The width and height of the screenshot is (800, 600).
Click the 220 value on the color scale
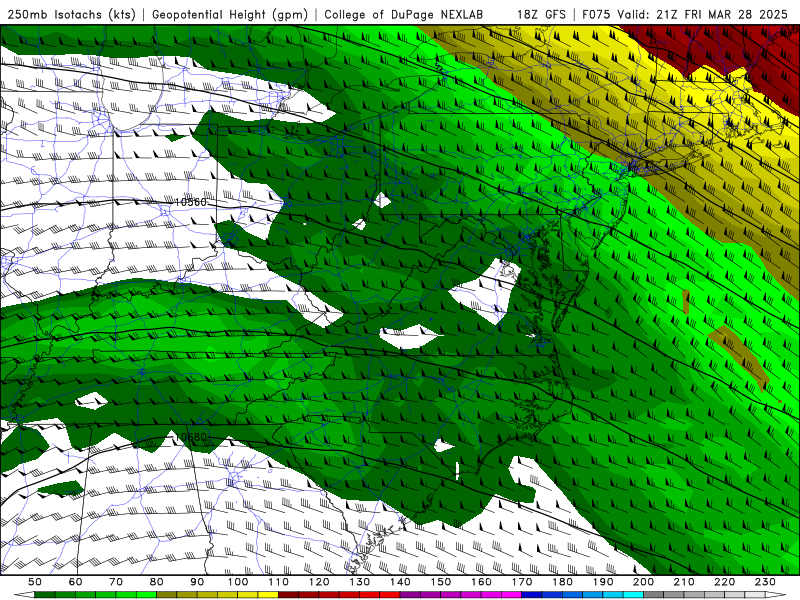pos(725,582)
